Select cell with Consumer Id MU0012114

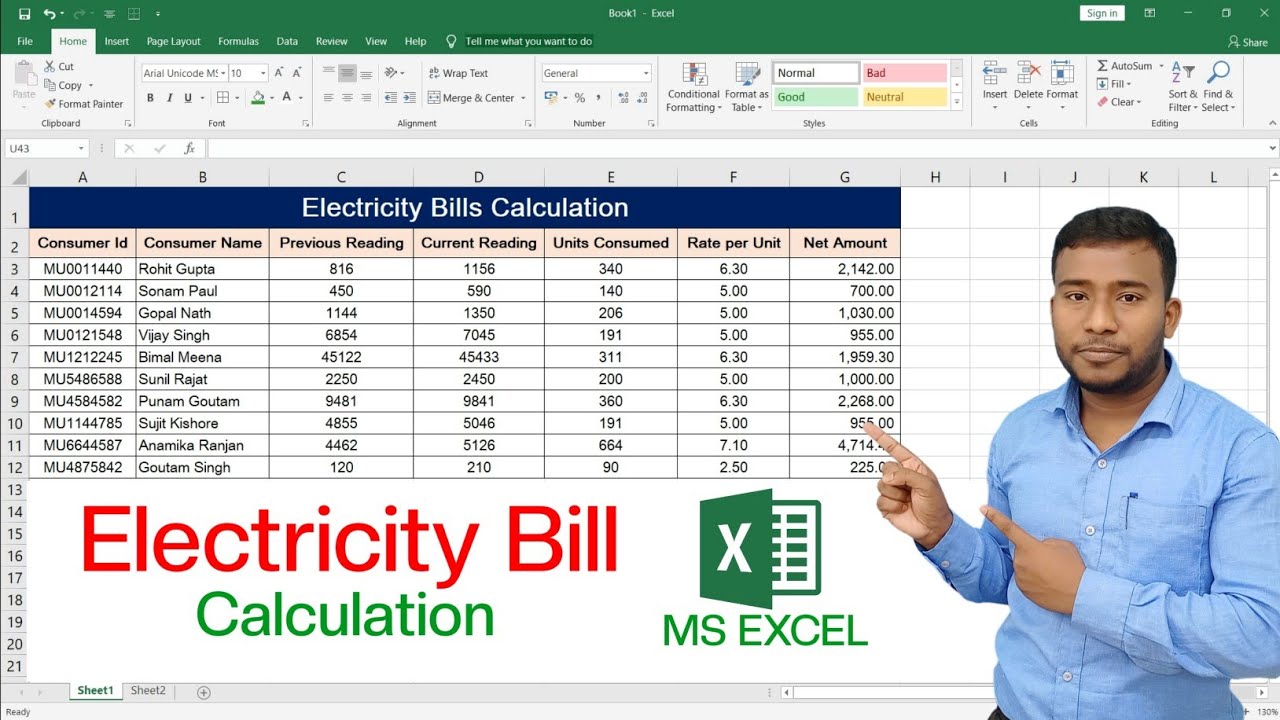[82, 291]
